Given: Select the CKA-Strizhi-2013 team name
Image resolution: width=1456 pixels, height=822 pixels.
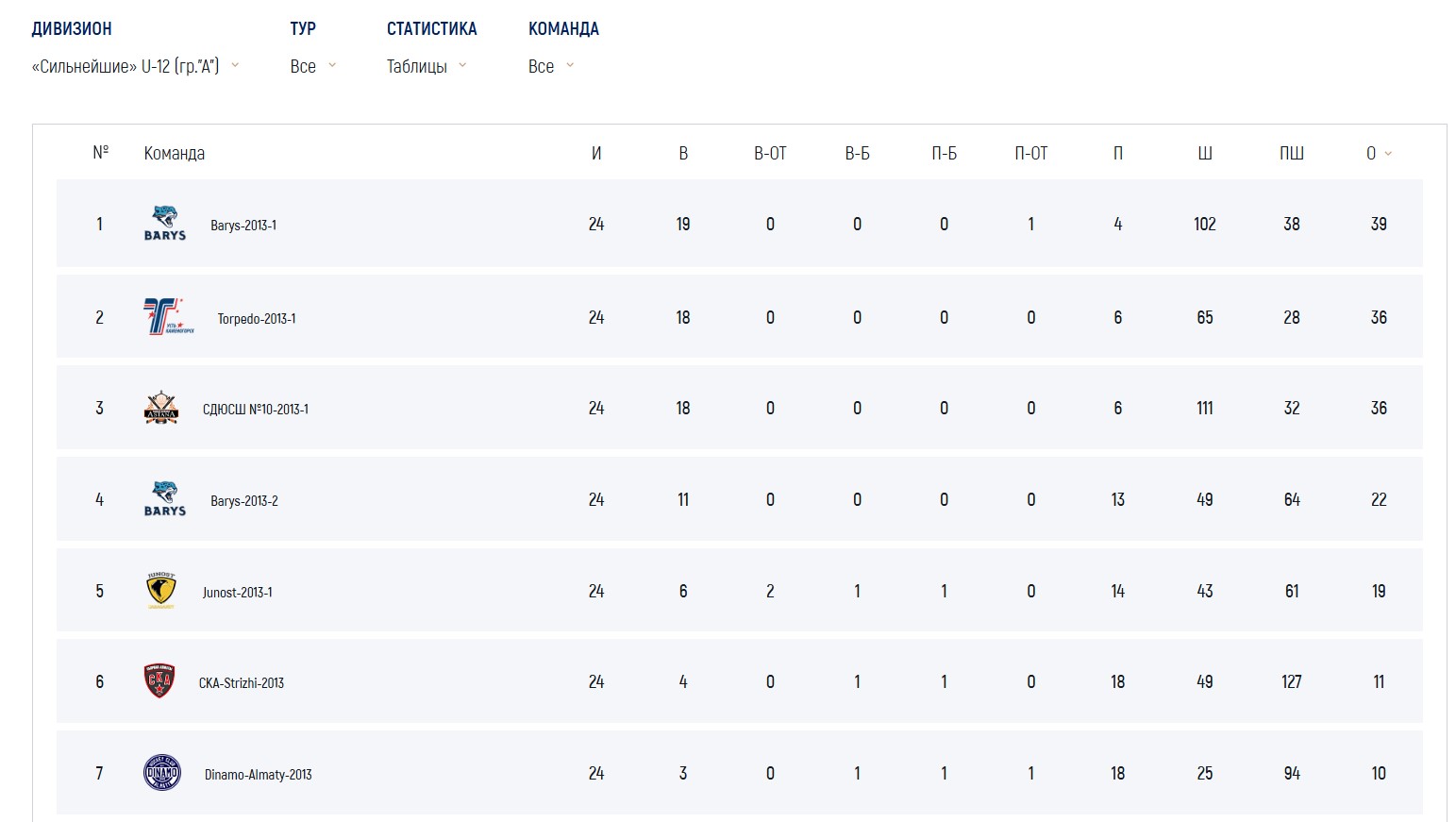Looking at the screenshot, I should 241,683.
